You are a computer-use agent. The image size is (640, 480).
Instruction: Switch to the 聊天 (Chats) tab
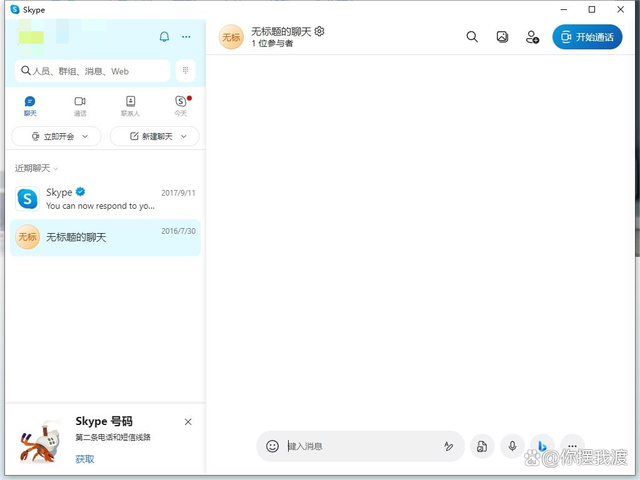[x=30, y=106]
